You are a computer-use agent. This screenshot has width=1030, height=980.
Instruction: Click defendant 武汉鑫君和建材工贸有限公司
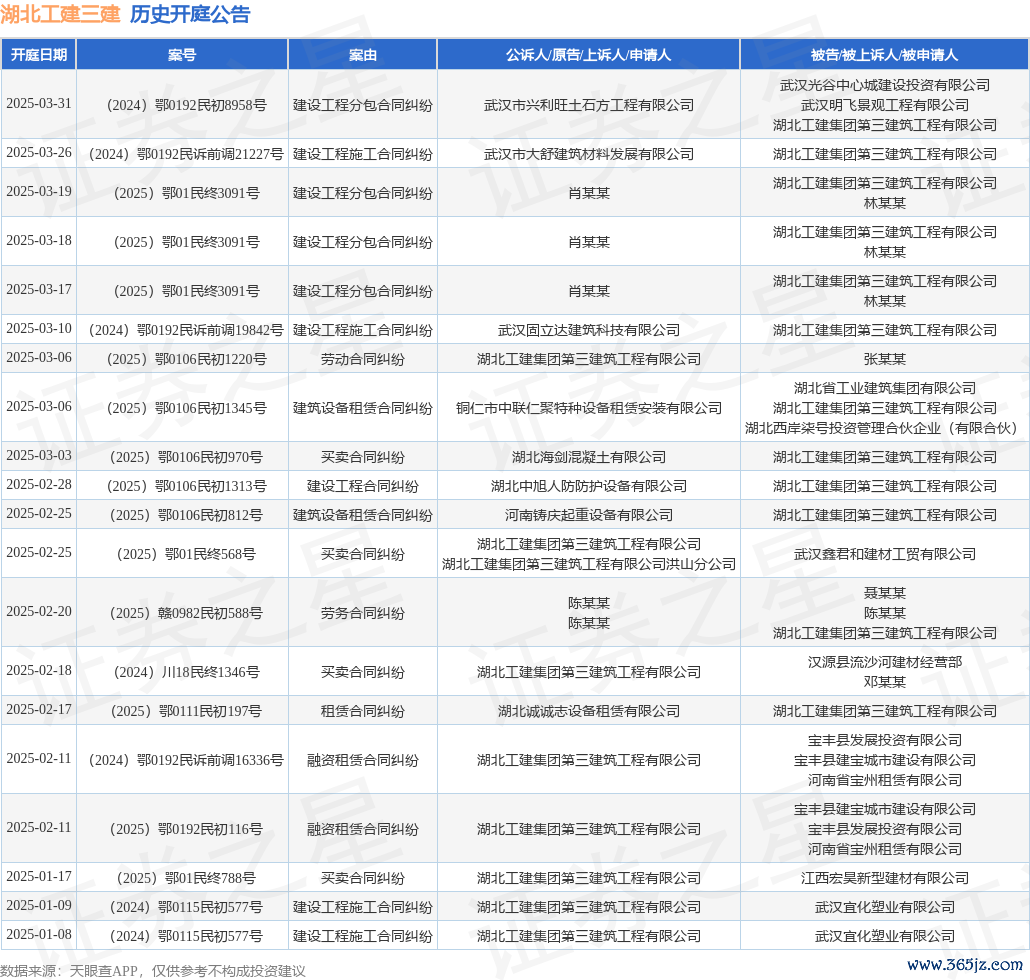click(x=884, y=554)
